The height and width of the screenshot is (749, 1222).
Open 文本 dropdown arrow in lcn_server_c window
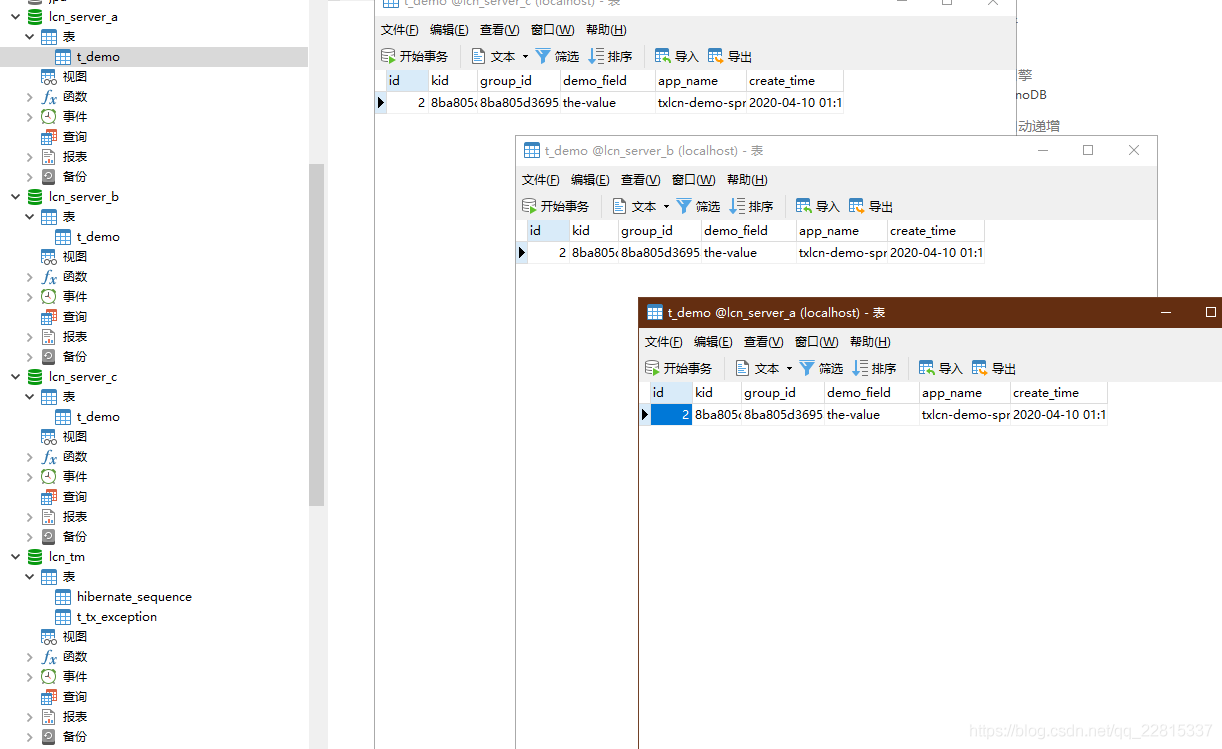(x=525, y=57)
